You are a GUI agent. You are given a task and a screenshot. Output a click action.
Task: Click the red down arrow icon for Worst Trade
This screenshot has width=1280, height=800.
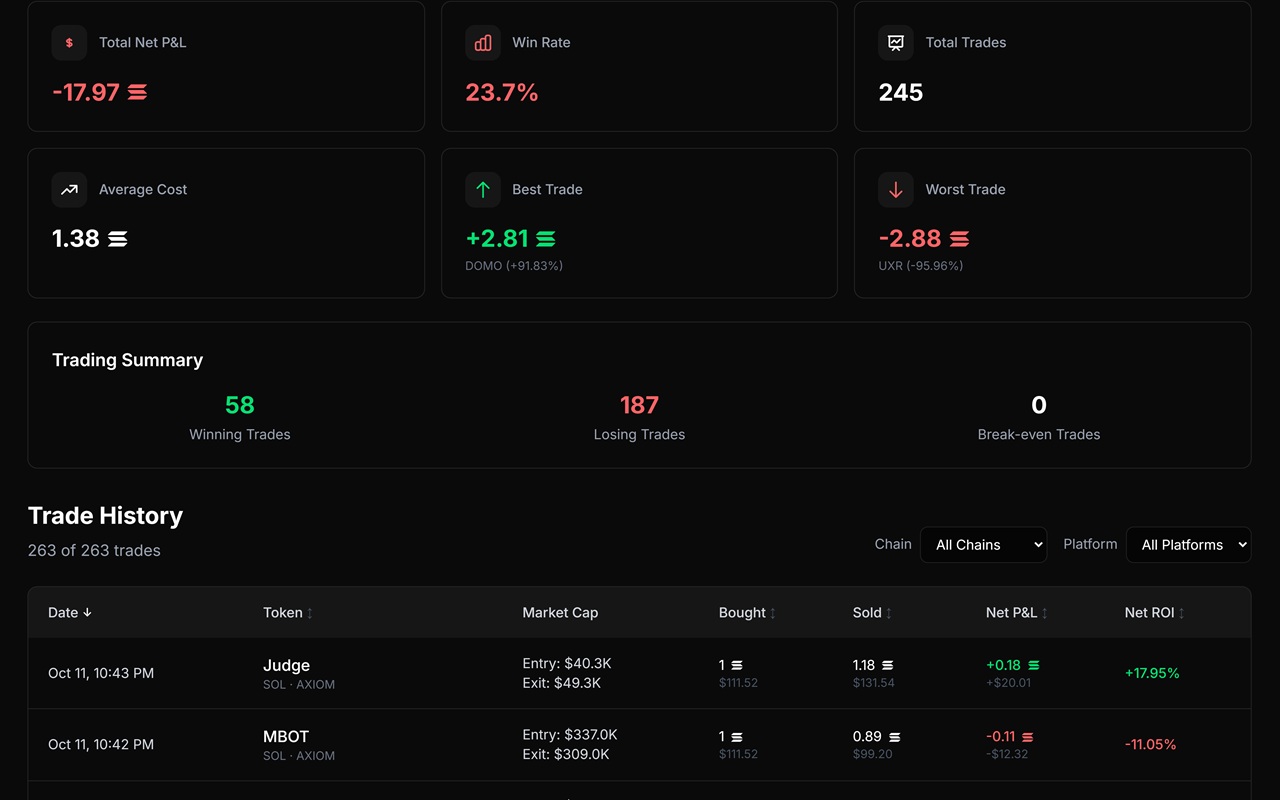click(896, 190)
